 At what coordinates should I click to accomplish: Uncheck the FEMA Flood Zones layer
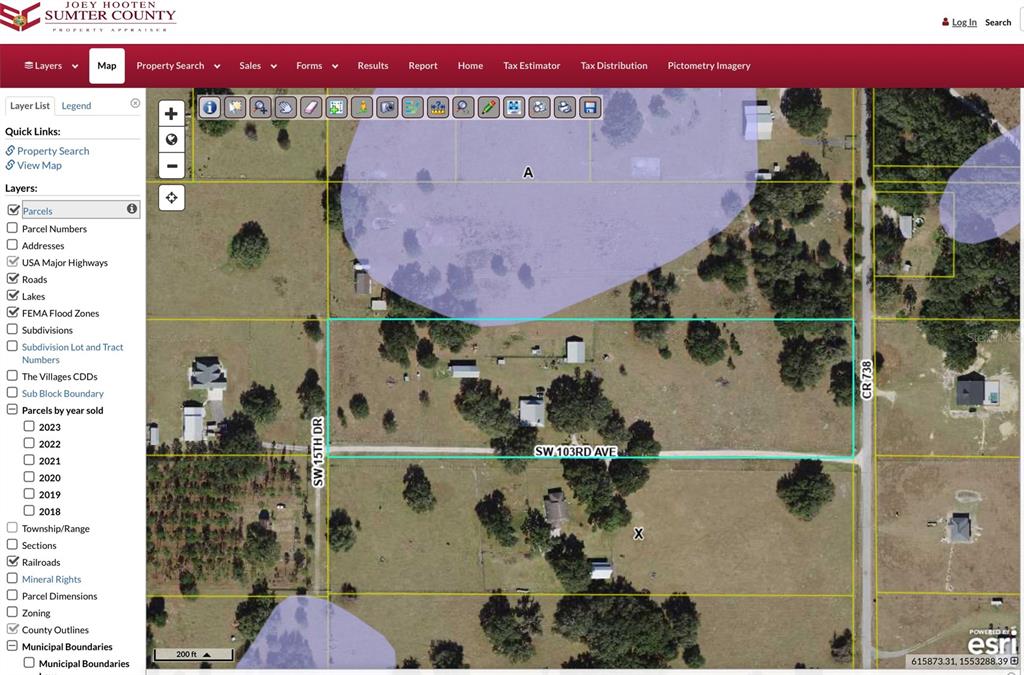pyautogui.click(x=13, y=313)
